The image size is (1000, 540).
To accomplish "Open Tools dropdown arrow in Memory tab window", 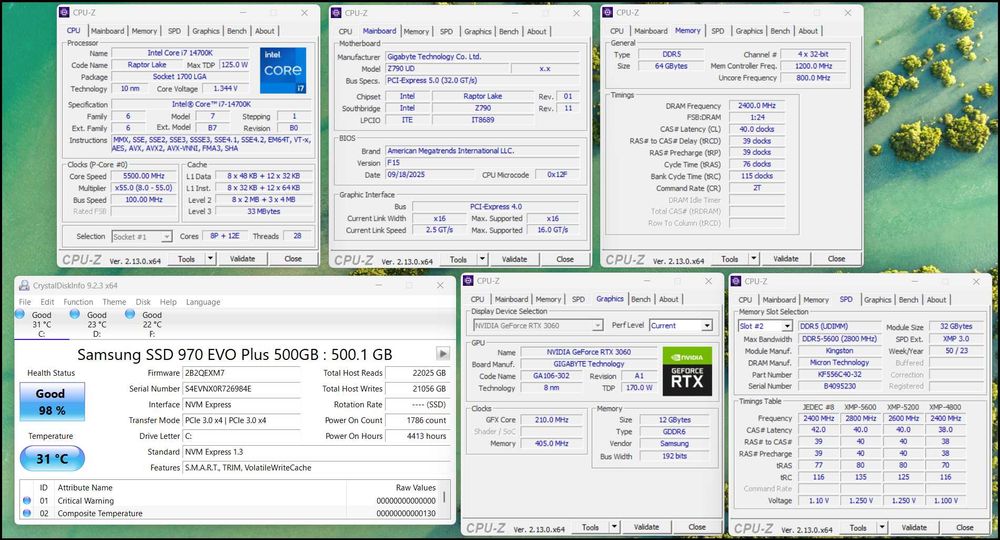I will pyautogui.click(x=754, y=259).
